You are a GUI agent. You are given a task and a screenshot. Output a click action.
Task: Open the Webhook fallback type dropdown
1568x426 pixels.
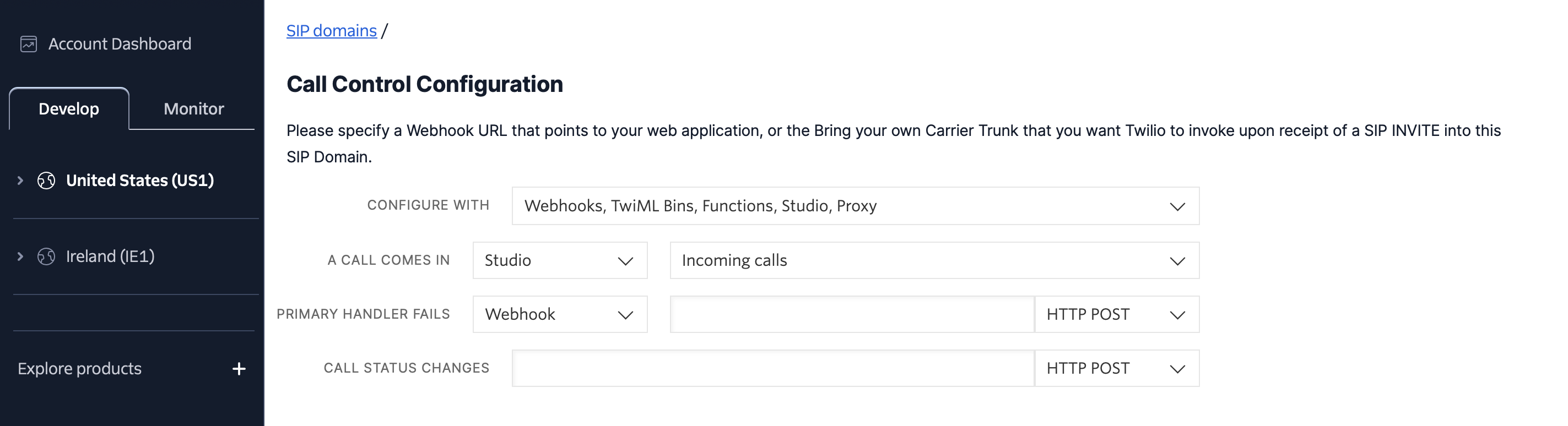point(559,314)
